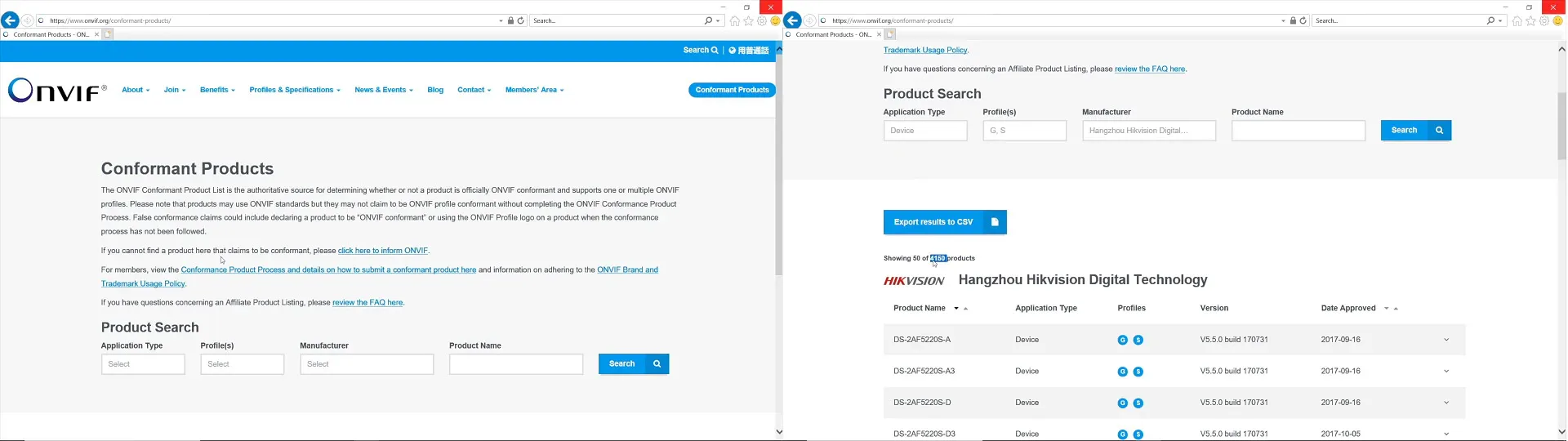Open Trademark Usage Policy link in right window
The image size is (1568, 441).
(925, 50)
